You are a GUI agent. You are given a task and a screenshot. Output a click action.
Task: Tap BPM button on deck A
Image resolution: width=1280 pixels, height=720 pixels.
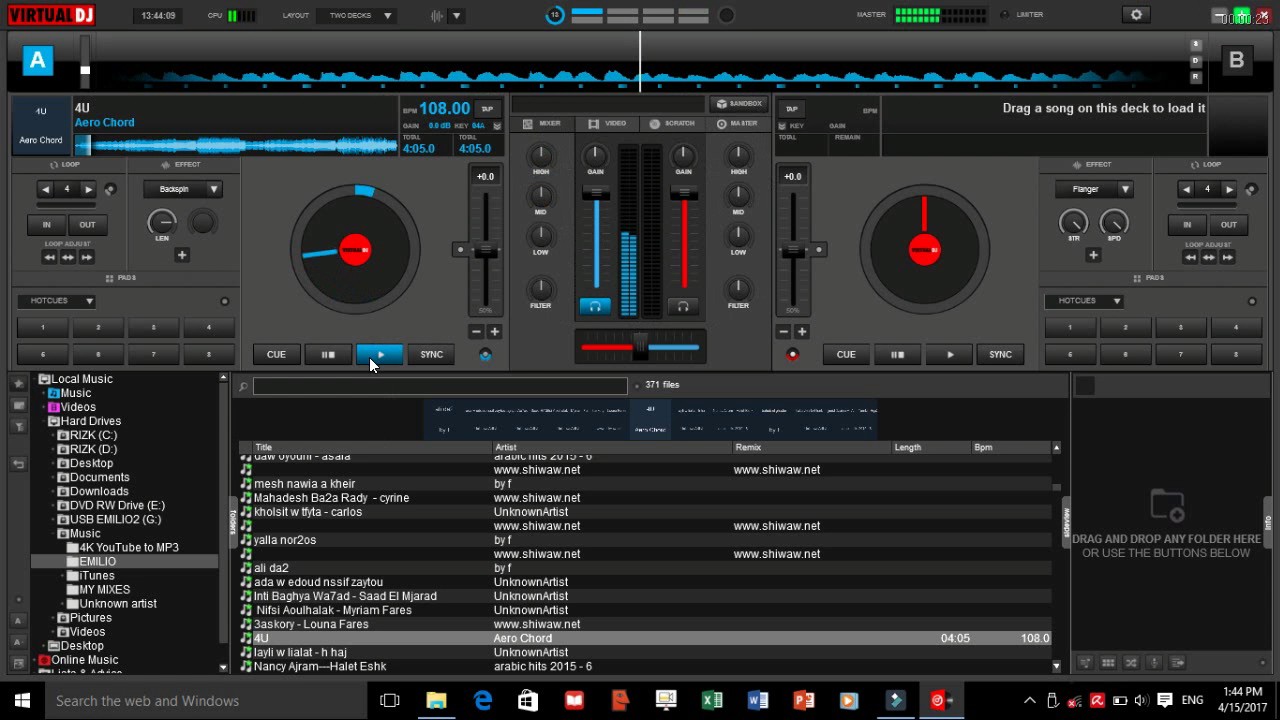[x=487, y=109]
